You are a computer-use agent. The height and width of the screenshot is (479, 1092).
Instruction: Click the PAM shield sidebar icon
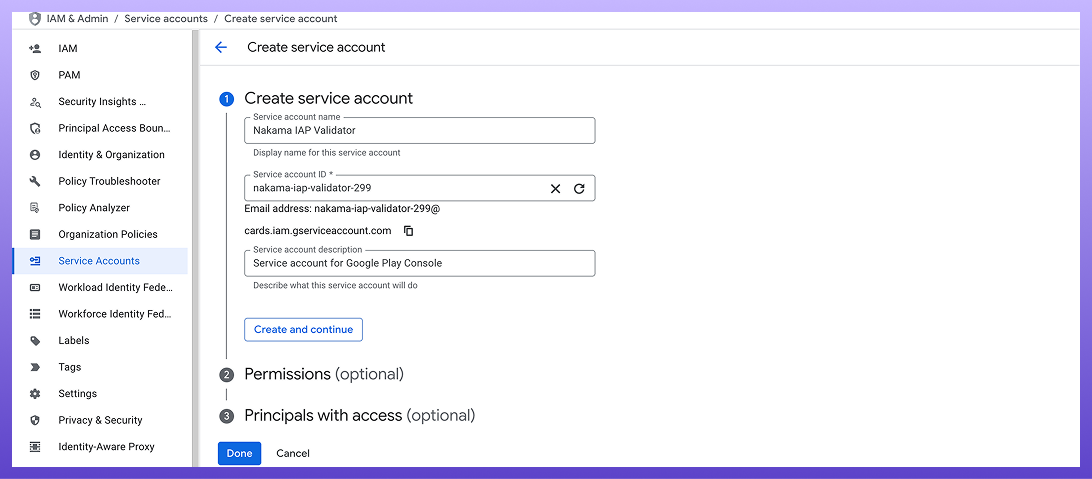[x=35, y=75]
